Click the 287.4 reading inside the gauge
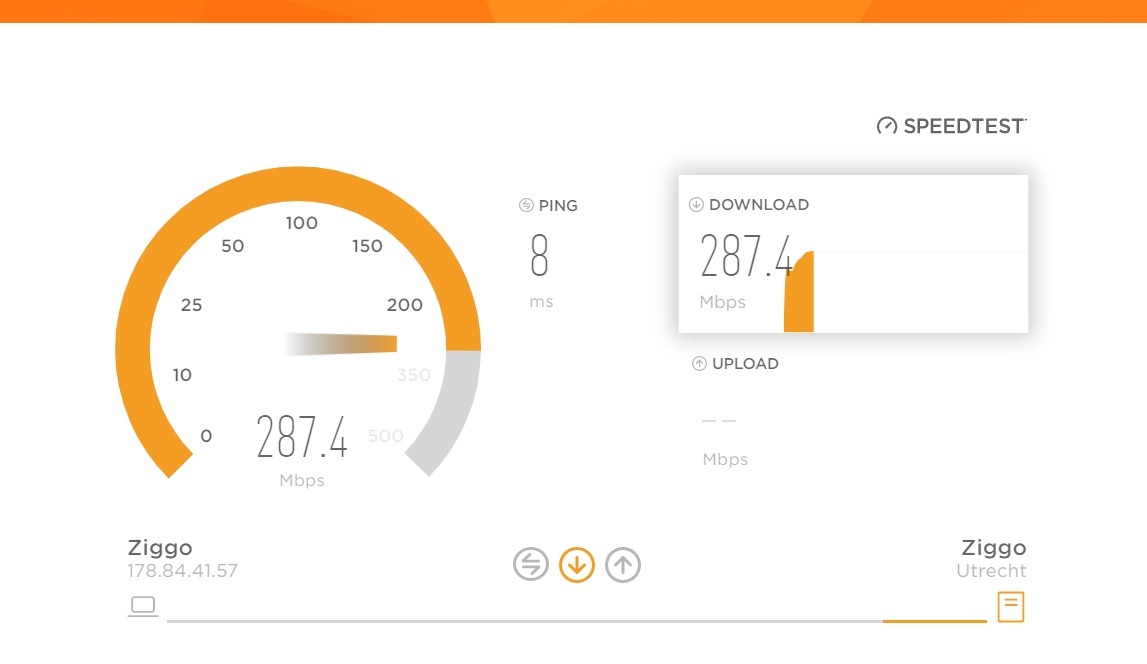This screenshot has width=1147, height=664. [x=302, y=438]
